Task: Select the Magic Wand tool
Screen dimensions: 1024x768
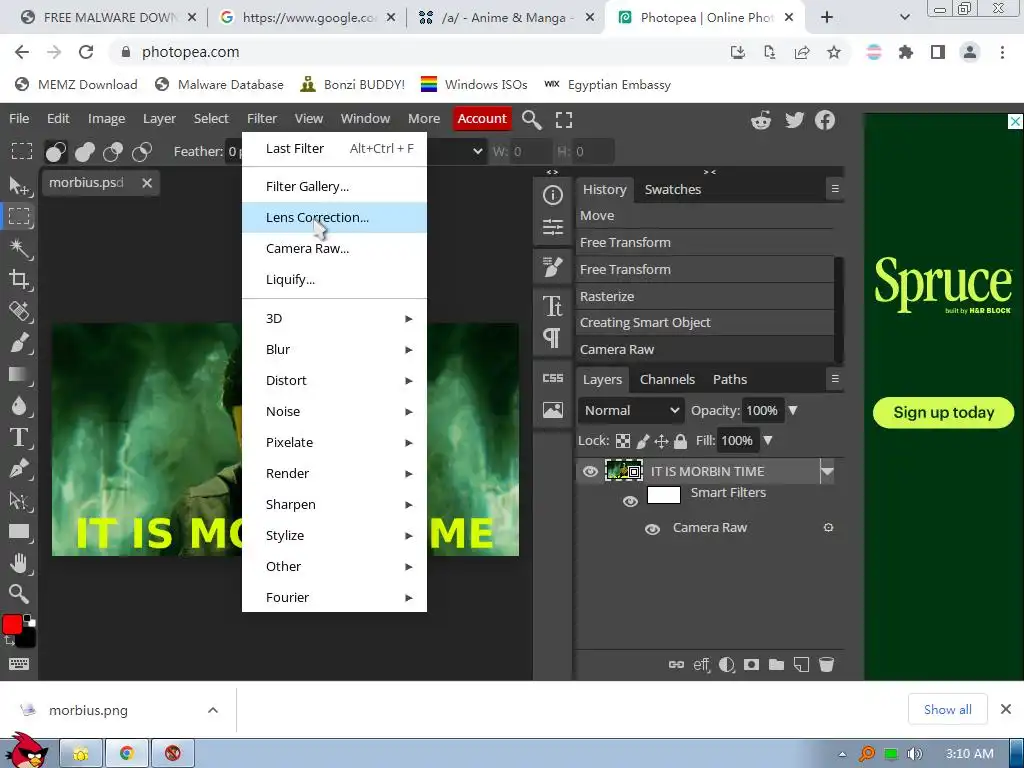Action: (x=19, y=248)
